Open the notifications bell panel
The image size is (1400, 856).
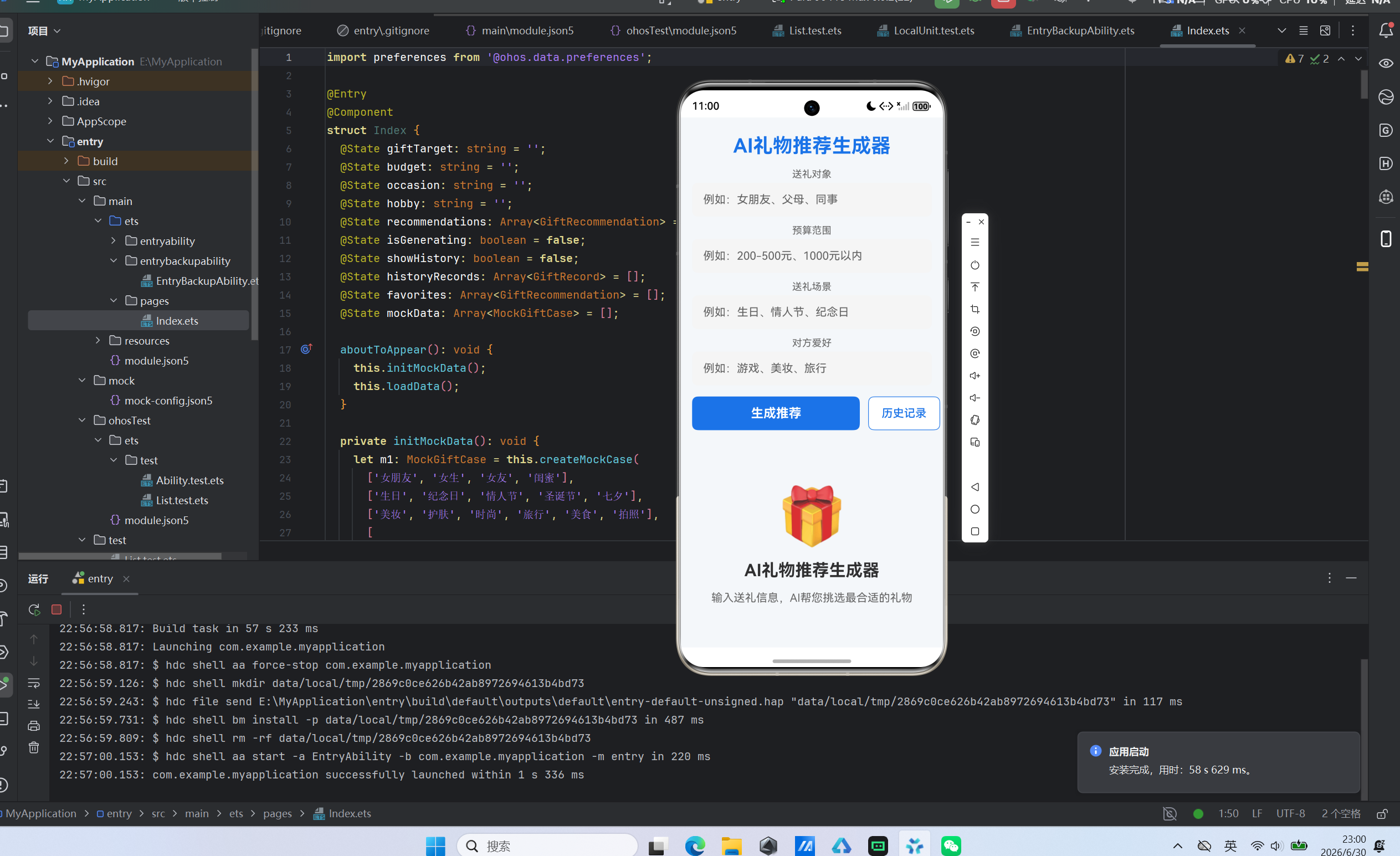click(x=1386, y=30)
